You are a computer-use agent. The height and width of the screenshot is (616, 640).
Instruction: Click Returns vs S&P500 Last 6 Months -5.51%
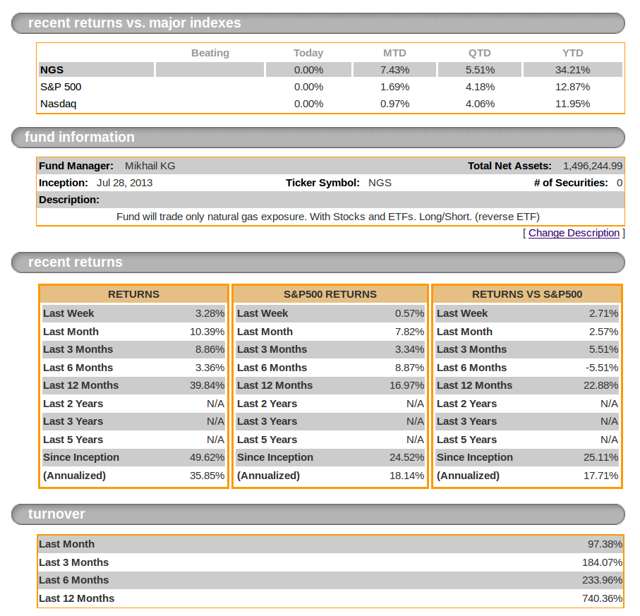click(602, 368)
